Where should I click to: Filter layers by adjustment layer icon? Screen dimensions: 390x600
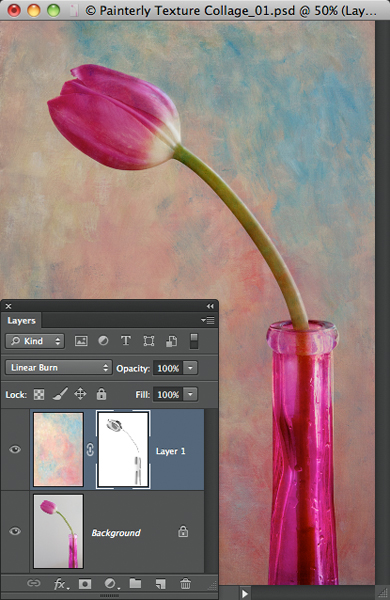click(x=103, y=341)
